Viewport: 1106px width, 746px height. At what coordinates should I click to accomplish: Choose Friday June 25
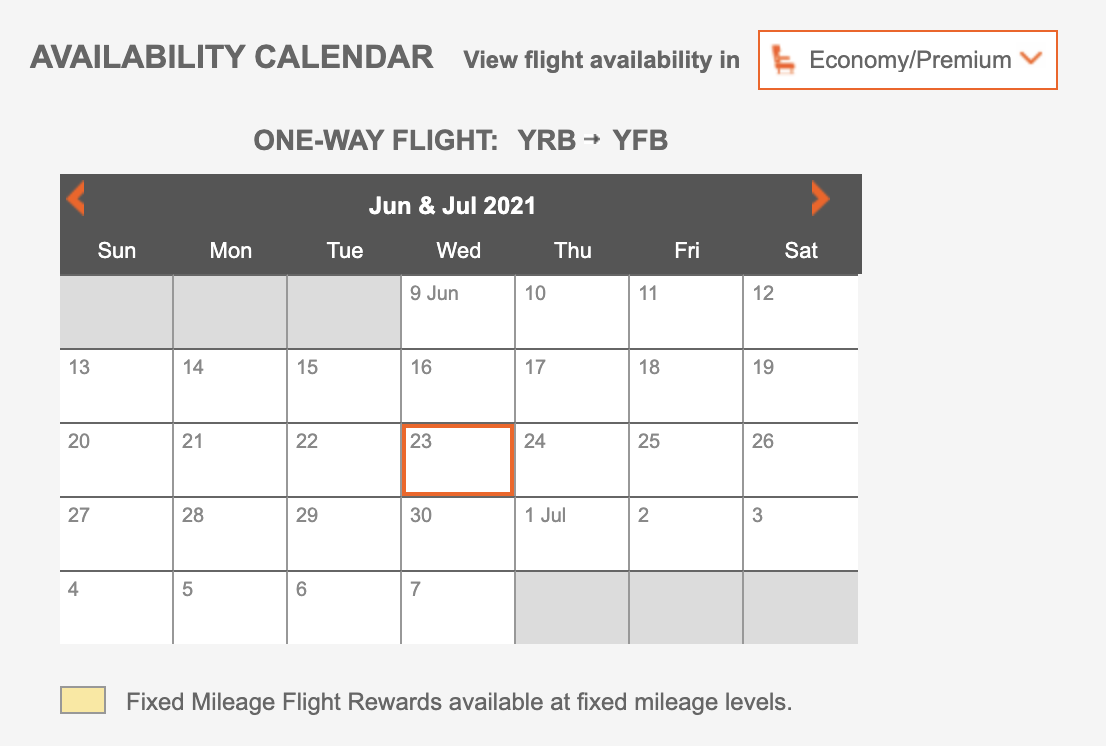686,460
